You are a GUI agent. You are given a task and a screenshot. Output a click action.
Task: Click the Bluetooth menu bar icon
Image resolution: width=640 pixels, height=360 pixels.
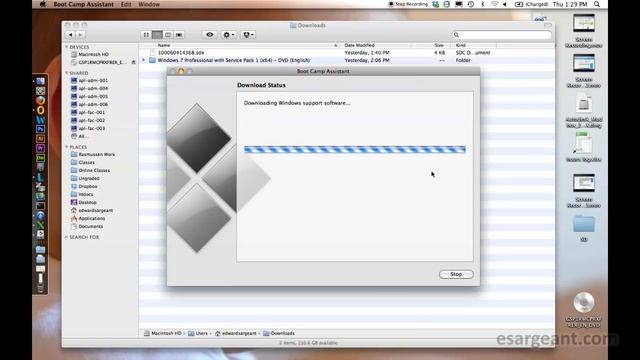point(482,4)
